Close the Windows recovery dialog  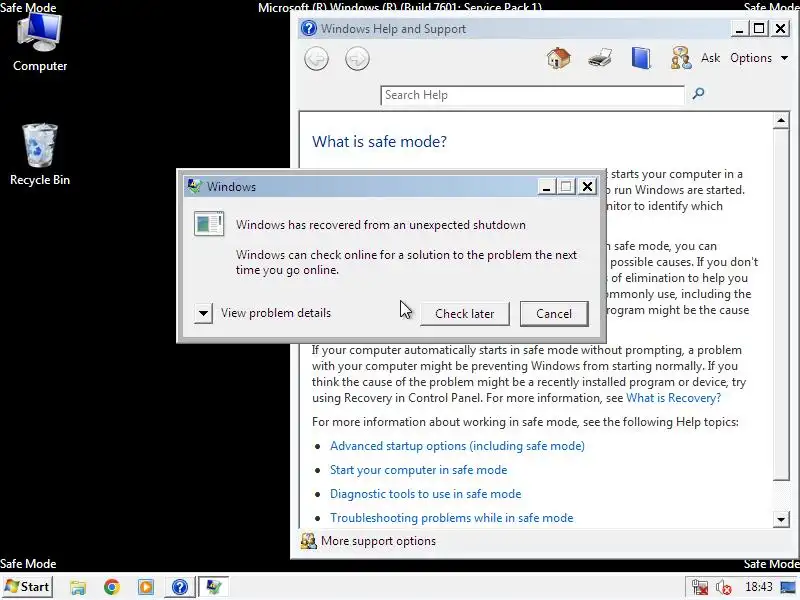587,187
